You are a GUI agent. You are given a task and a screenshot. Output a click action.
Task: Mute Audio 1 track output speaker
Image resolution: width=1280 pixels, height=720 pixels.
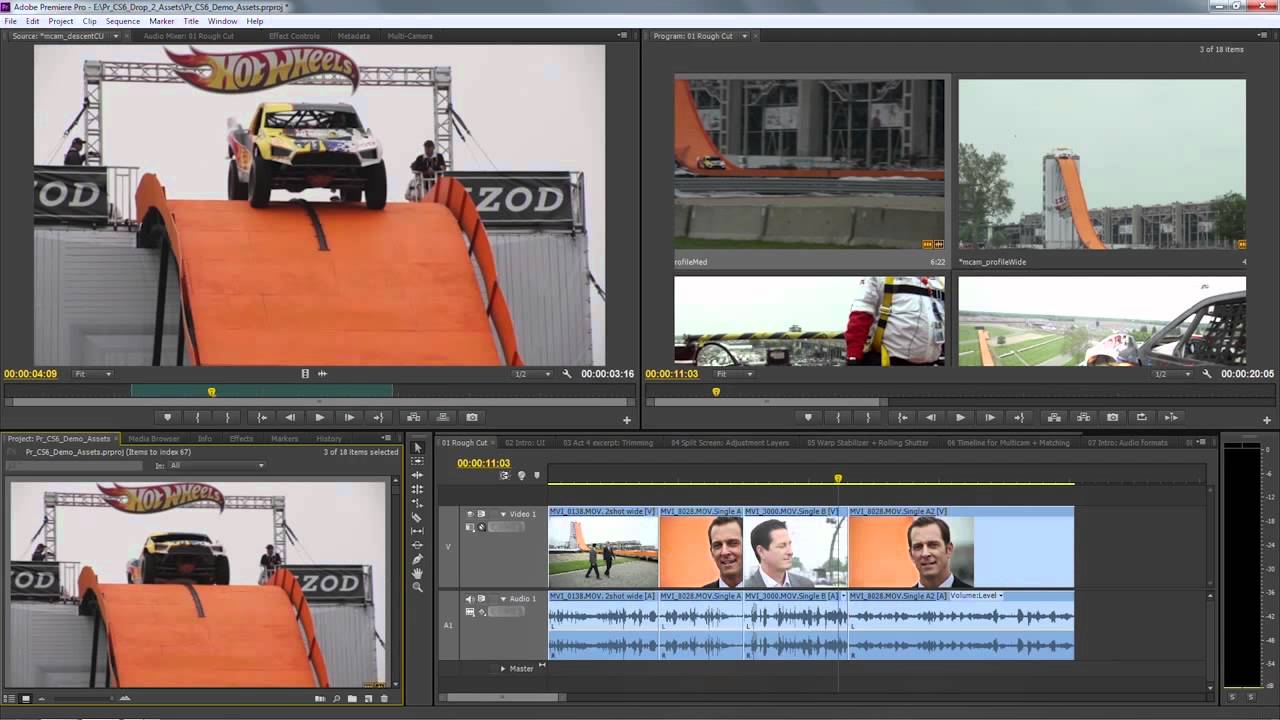click(469, 599)
